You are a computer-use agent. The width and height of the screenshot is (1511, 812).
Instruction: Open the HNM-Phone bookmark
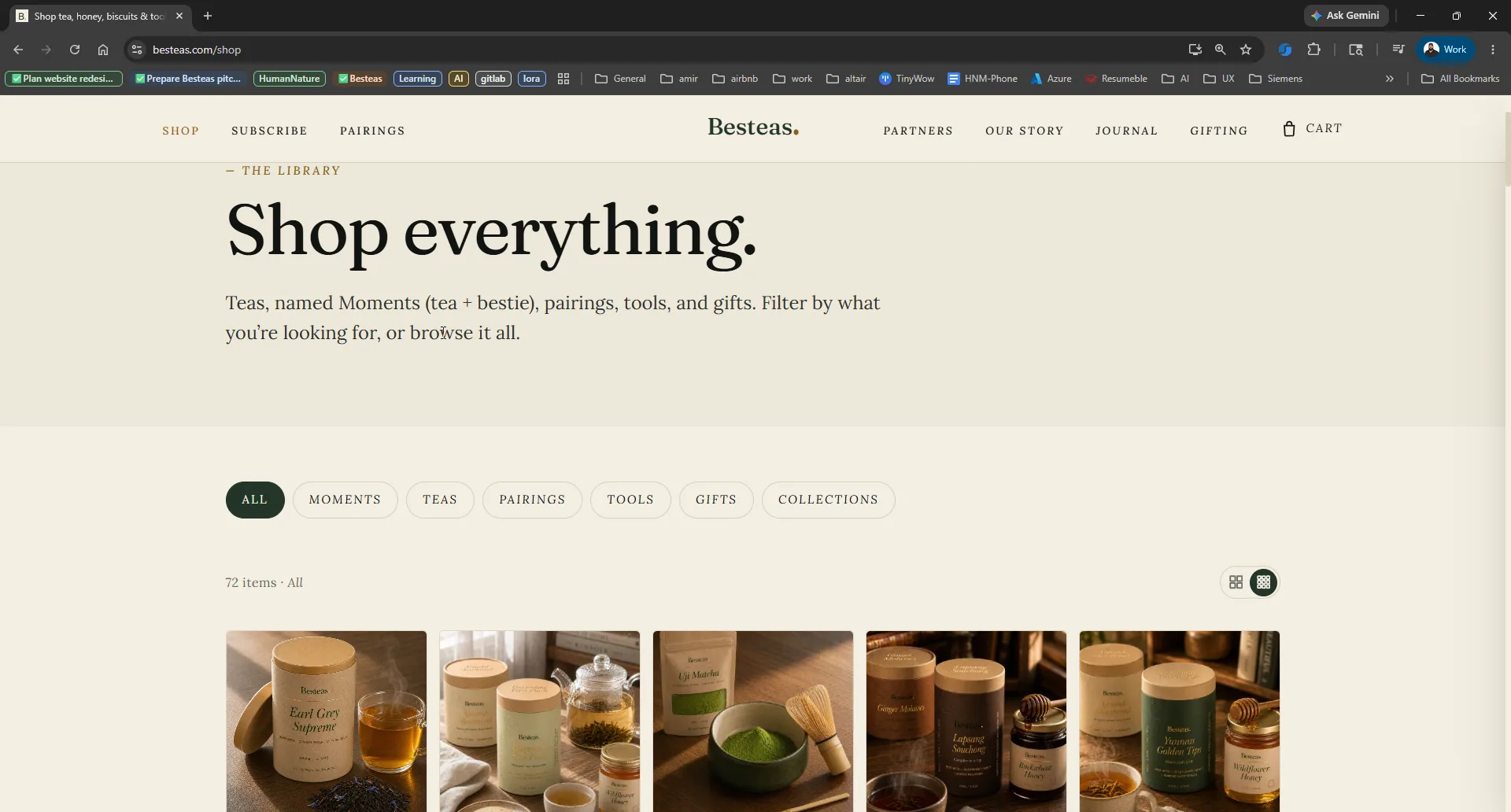(983, 79)
